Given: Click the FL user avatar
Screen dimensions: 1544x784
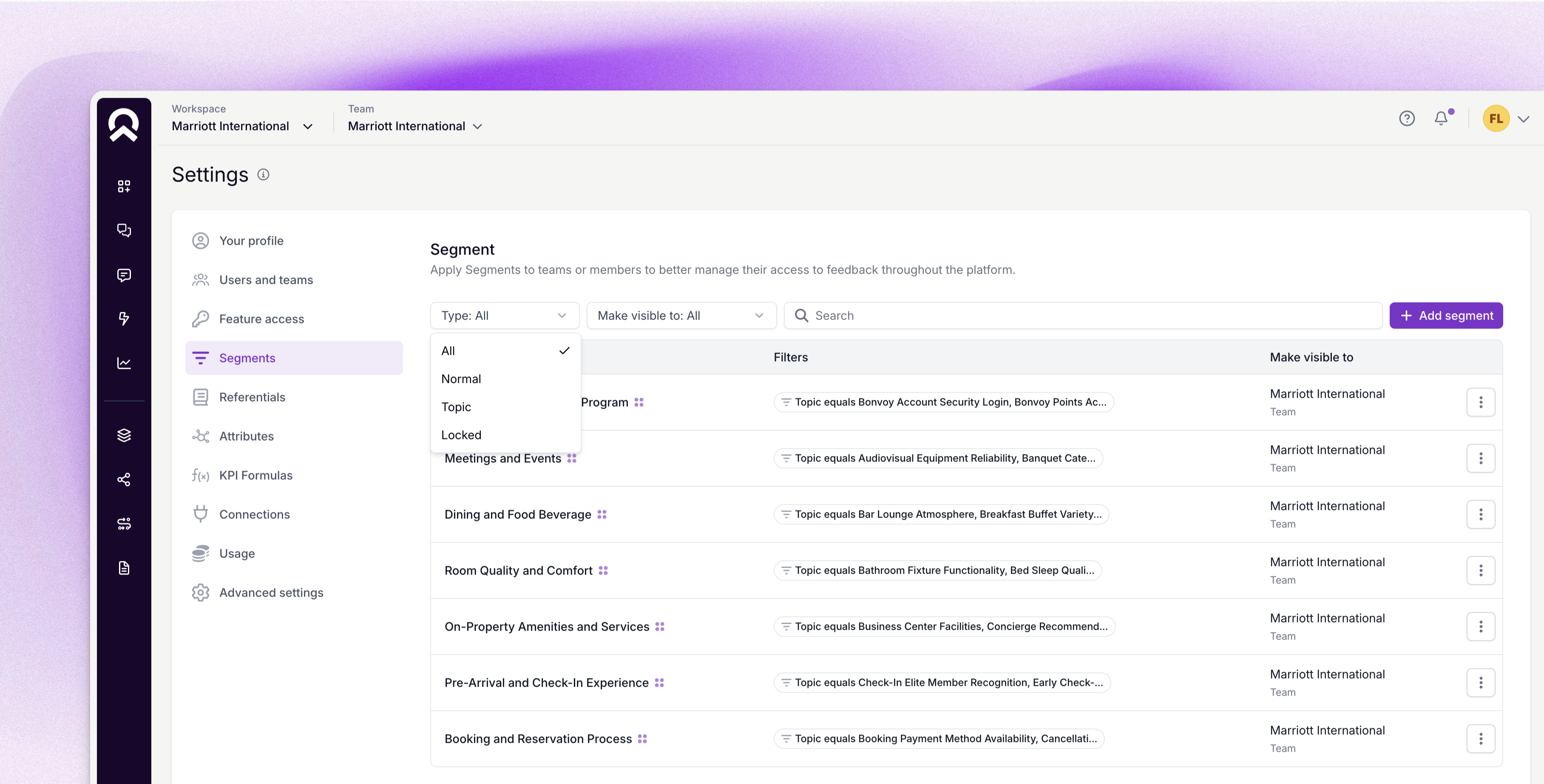Looking at the screenshot, I should [1496, 119].
